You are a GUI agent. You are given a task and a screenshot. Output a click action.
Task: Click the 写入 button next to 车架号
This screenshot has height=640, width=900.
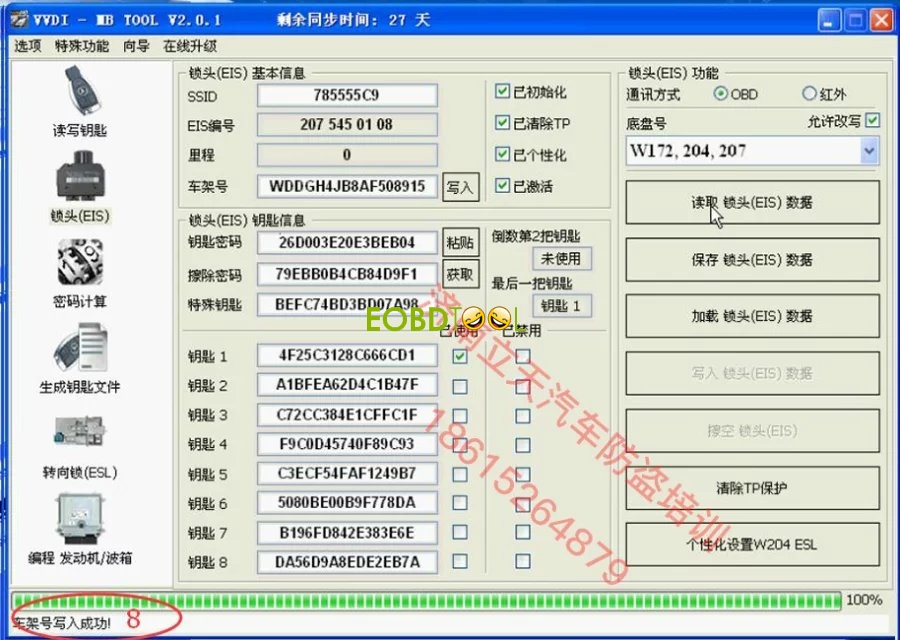click(x=460, y=187)
